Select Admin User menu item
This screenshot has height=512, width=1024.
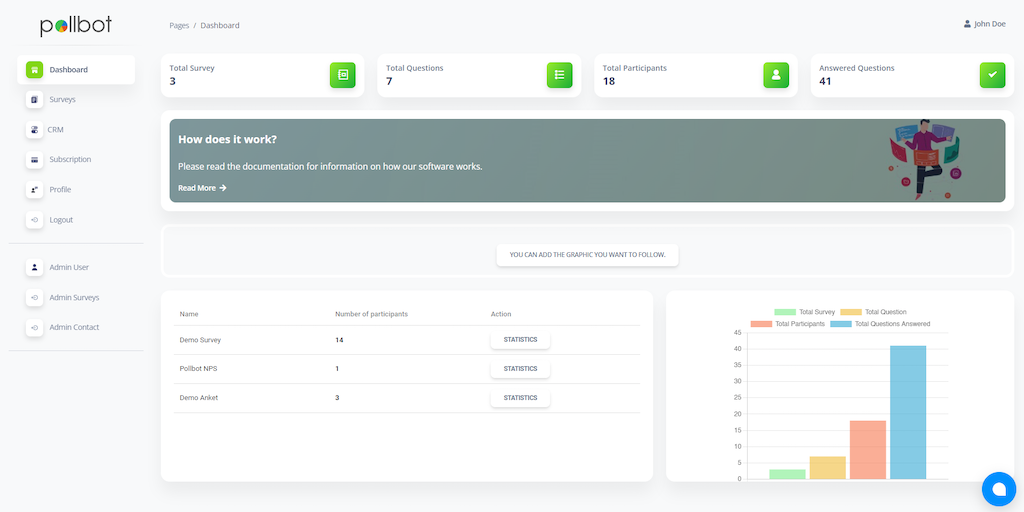69,268
